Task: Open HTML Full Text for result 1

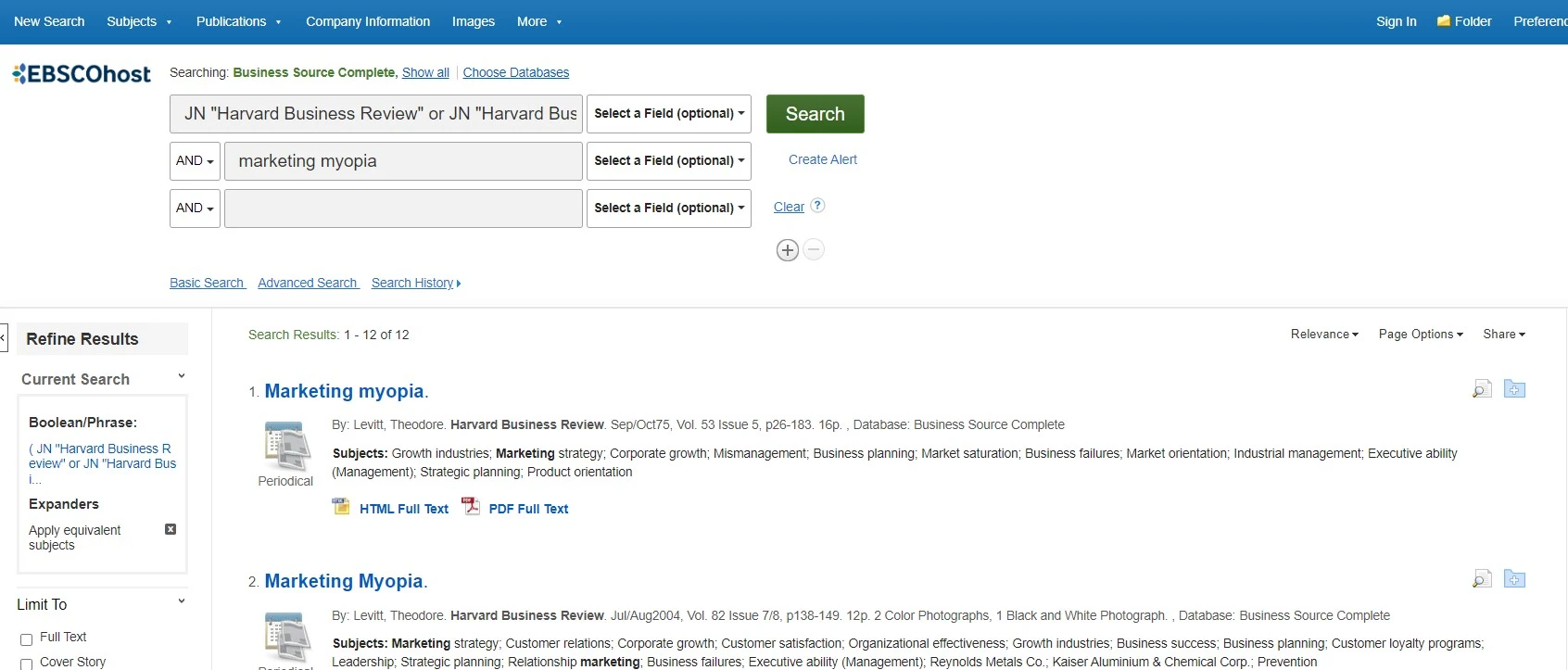Action: click(x=404, y=509)
